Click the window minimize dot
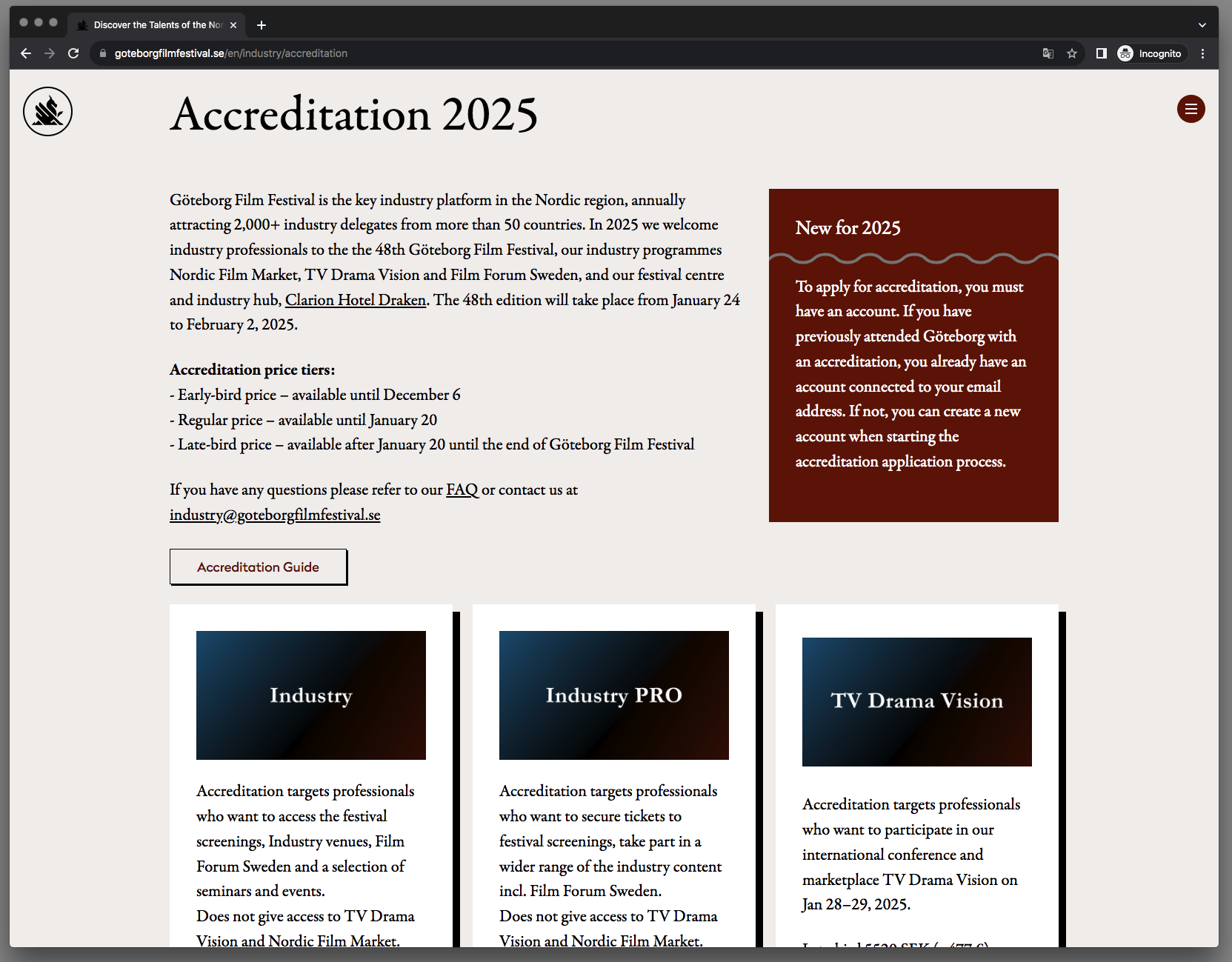The width and height of the screenshot is (1232, 962). 39,22
